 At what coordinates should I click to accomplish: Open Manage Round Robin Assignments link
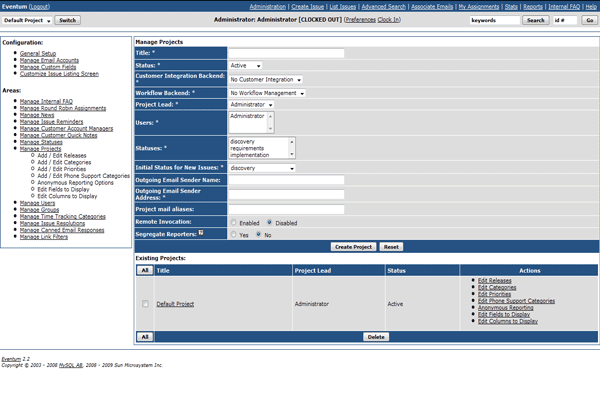pyautogui.click(x=63, y=108)
